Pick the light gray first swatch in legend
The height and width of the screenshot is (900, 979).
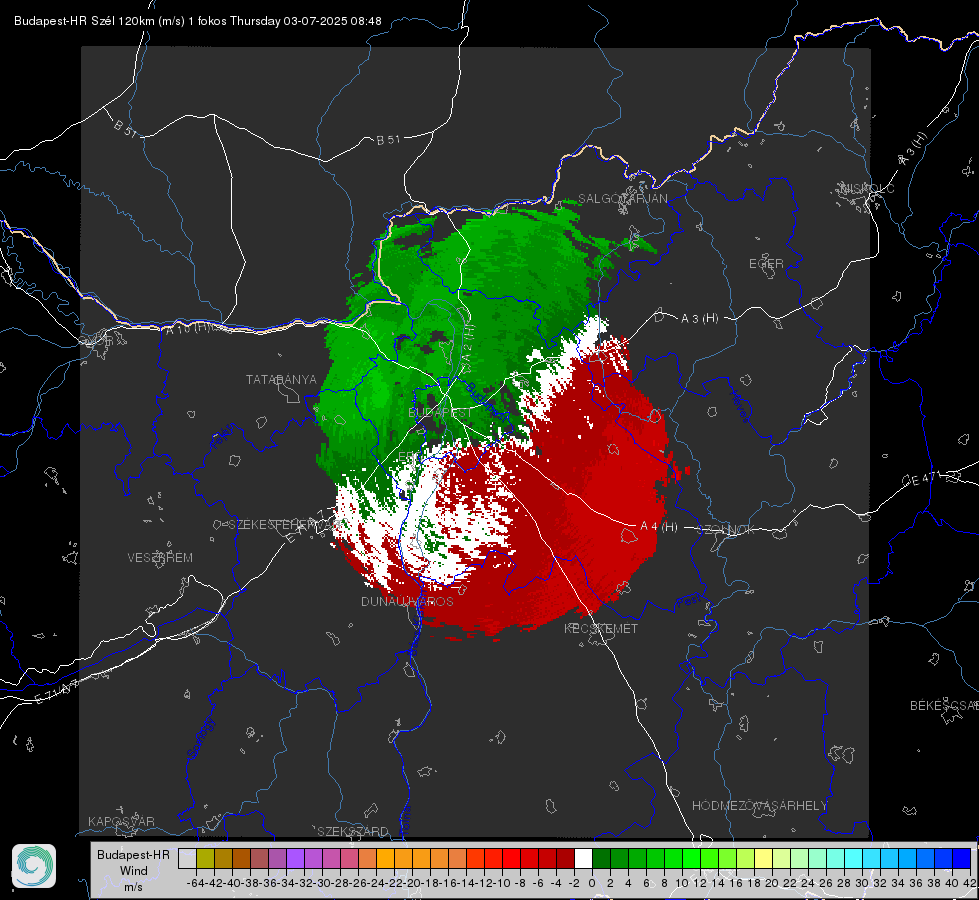[x=187, y=859]
